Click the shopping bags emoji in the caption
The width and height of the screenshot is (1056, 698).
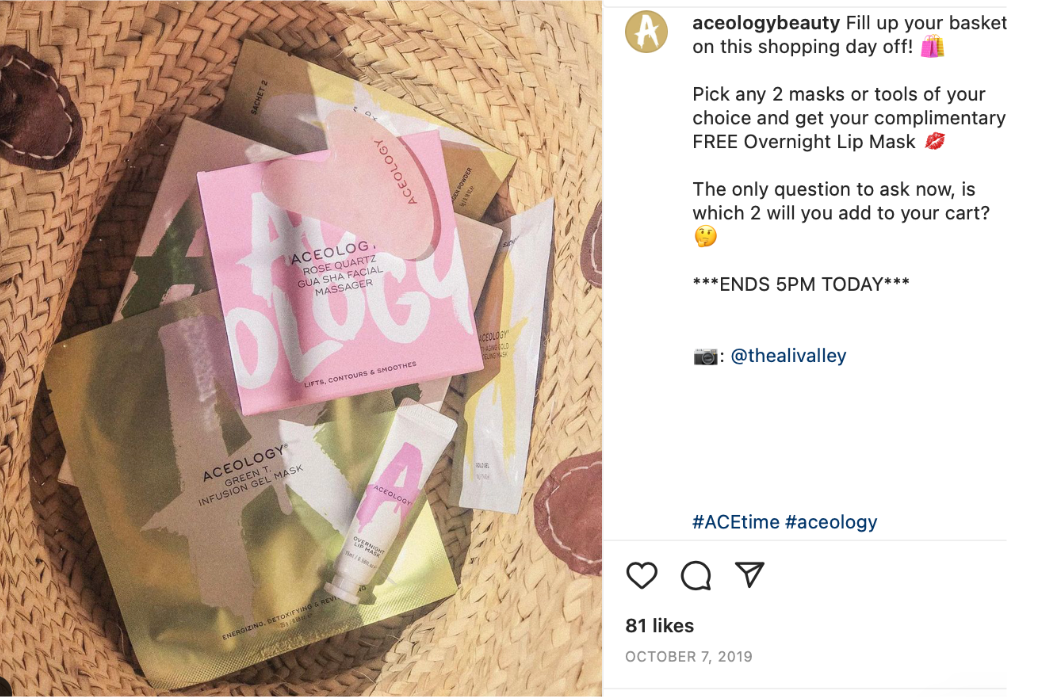tap(932, 46)
